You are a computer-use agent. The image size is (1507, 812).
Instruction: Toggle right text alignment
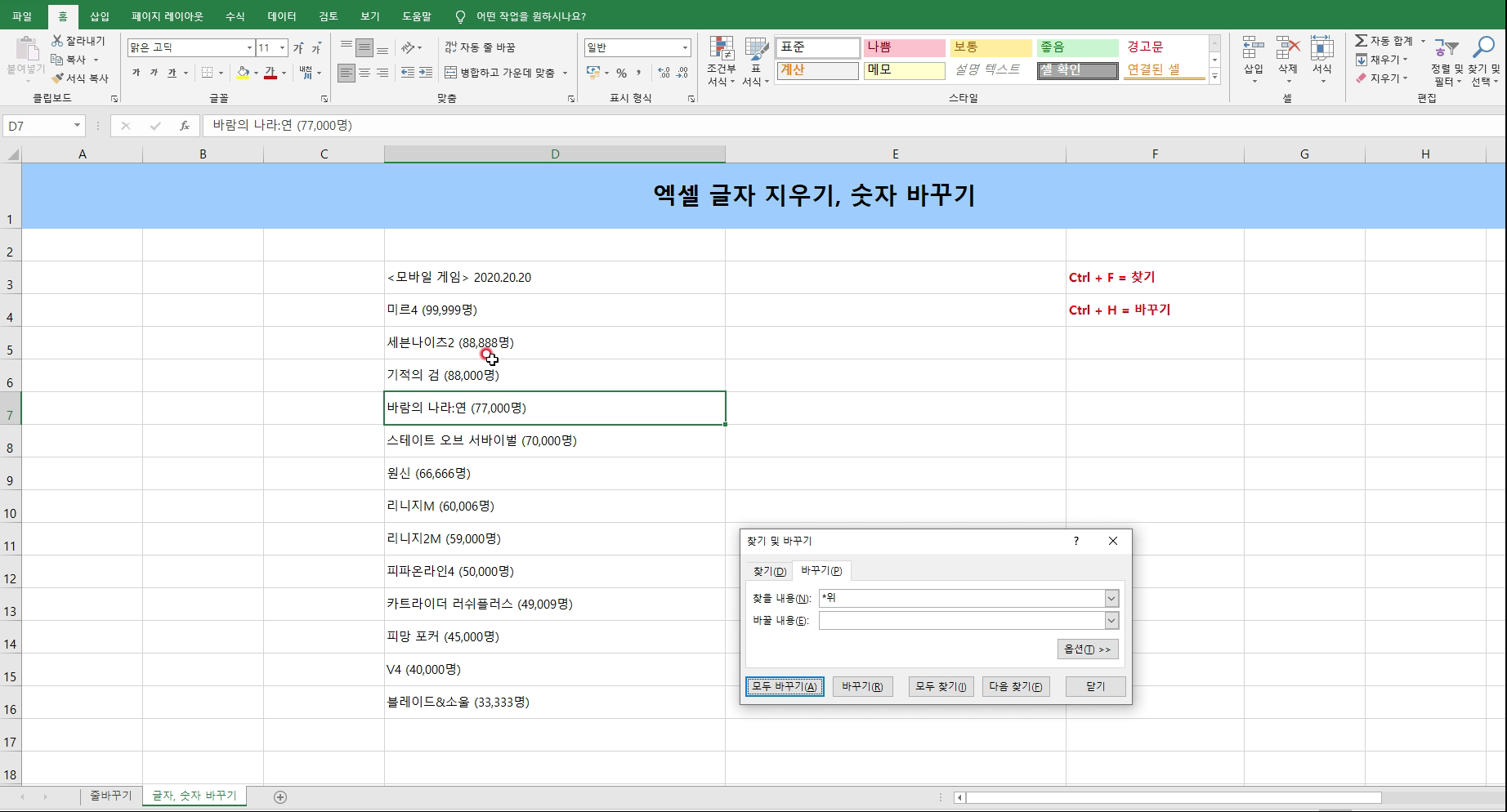[x=382, y=73]
